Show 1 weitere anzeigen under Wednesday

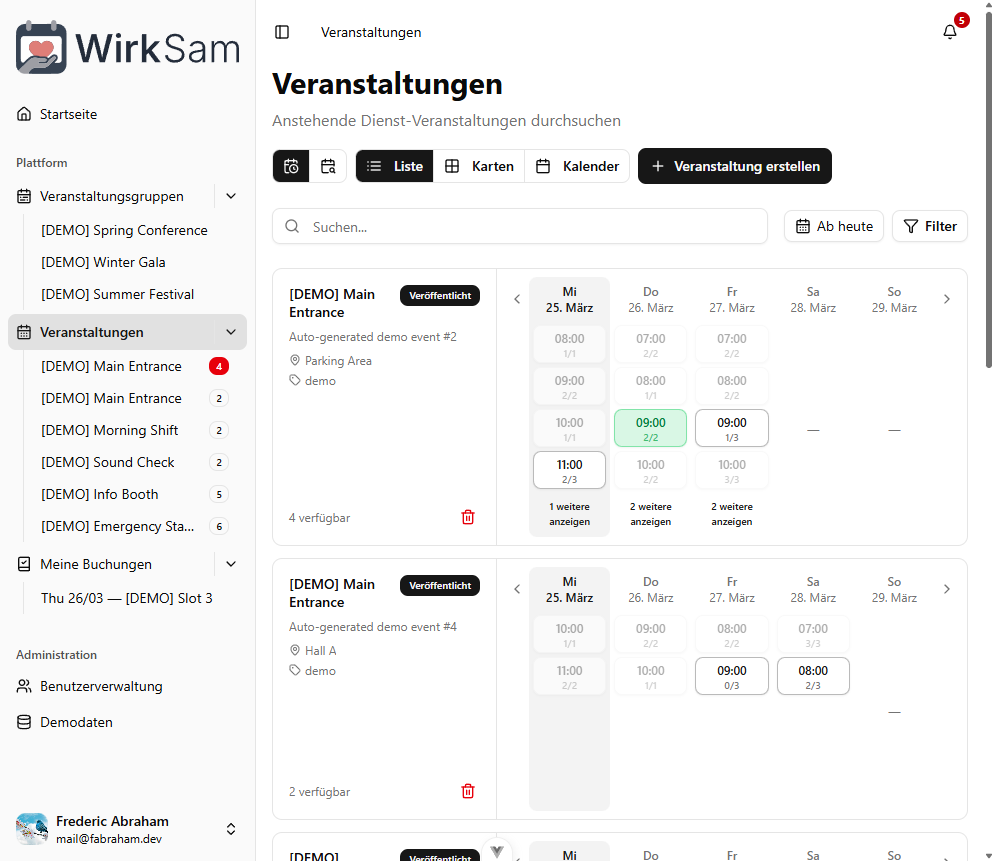pyautogui.click(x=569, y=514)
